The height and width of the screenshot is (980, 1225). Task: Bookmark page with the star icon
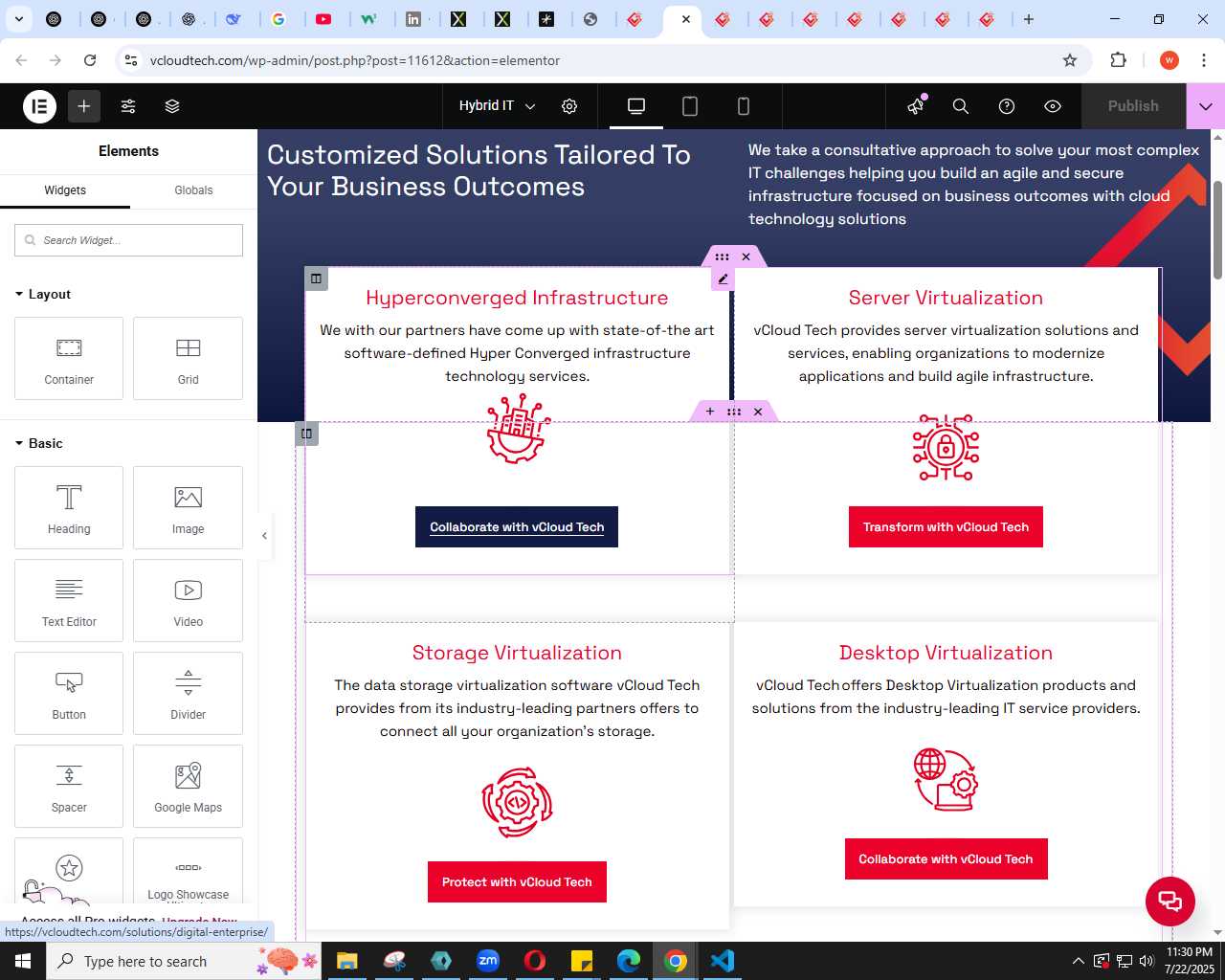[1070, 60]
